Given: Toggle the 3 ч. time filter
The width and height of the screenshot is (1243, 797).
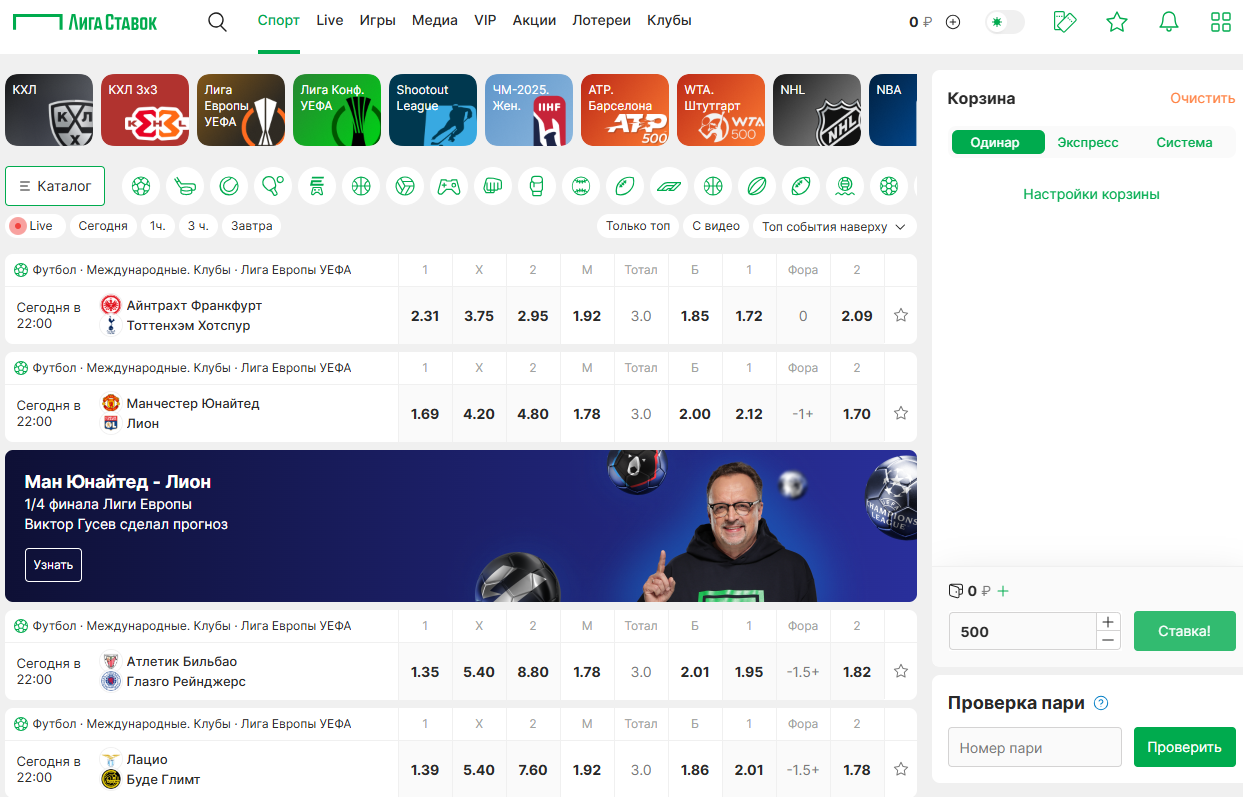Looking at the screenshot, I should (198, 226).
